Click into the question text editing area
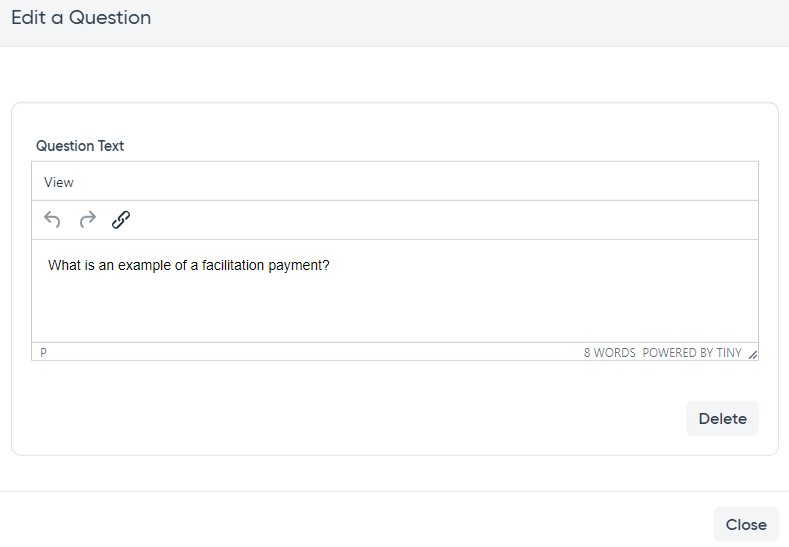The image size is (789, 547). pos(395,291)
